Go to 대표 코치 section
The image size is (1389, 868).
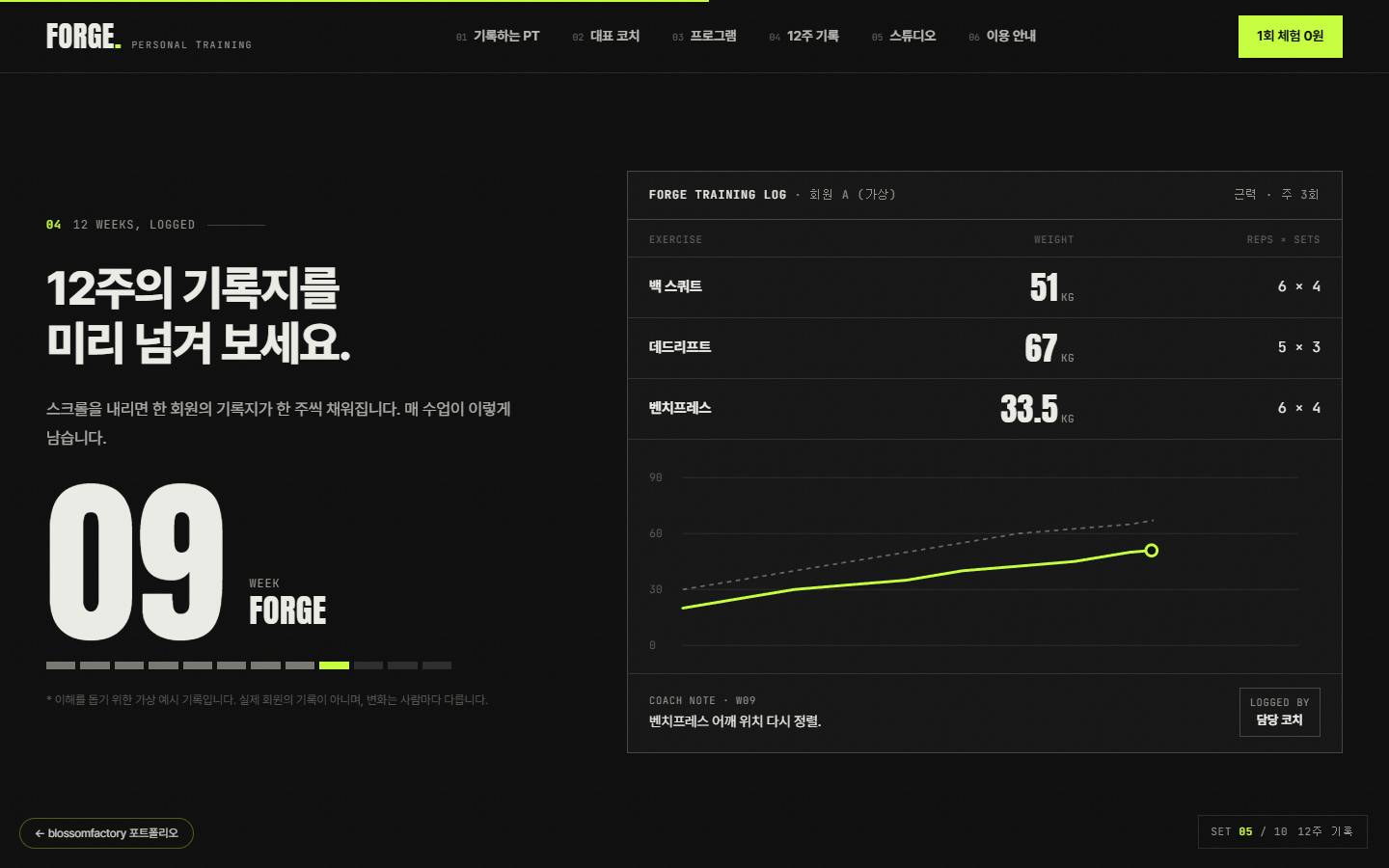pyautogui.click(x=606, y=37)
